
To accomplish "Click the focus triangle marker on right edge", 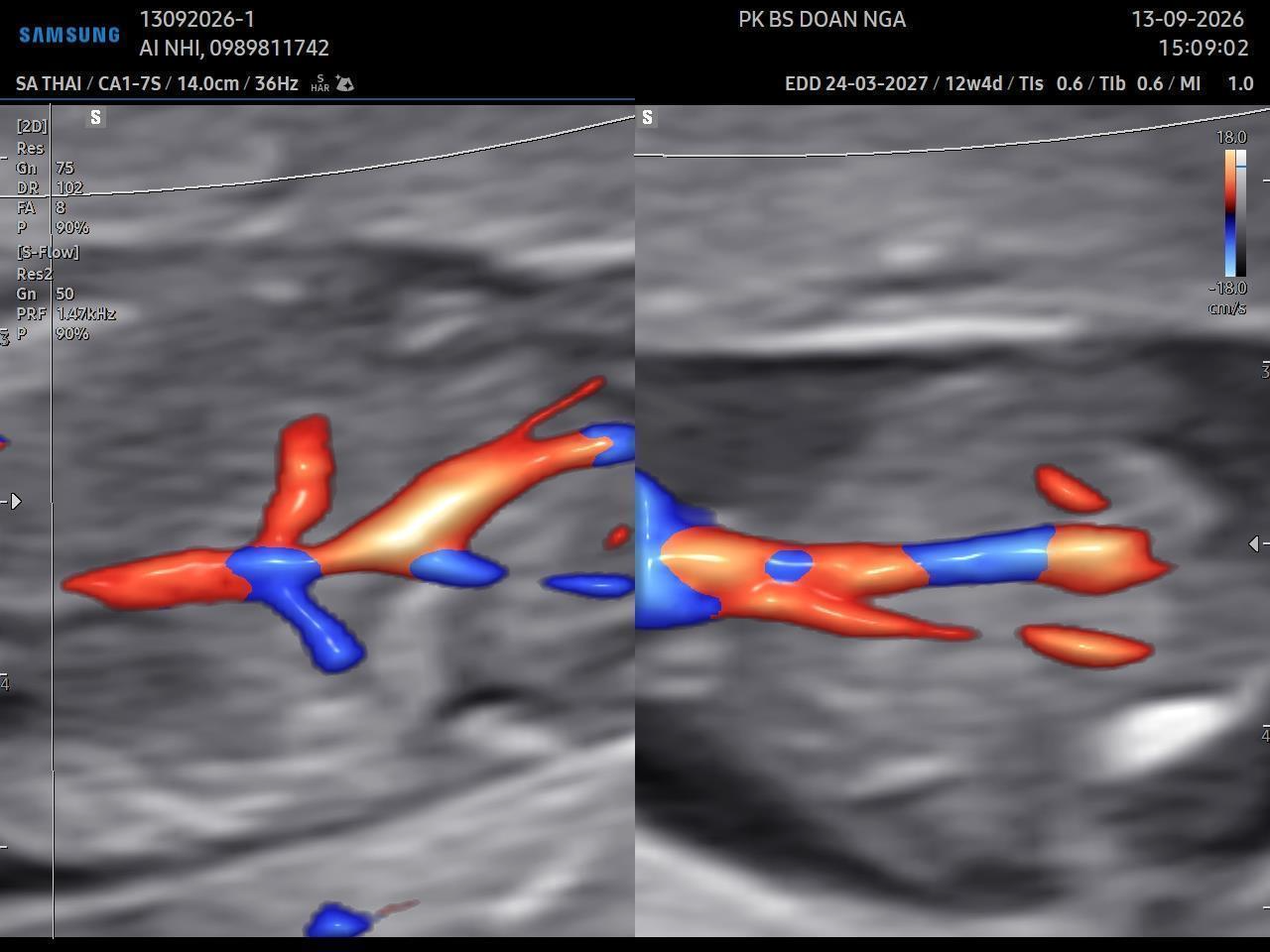I will click(1254, 543).
